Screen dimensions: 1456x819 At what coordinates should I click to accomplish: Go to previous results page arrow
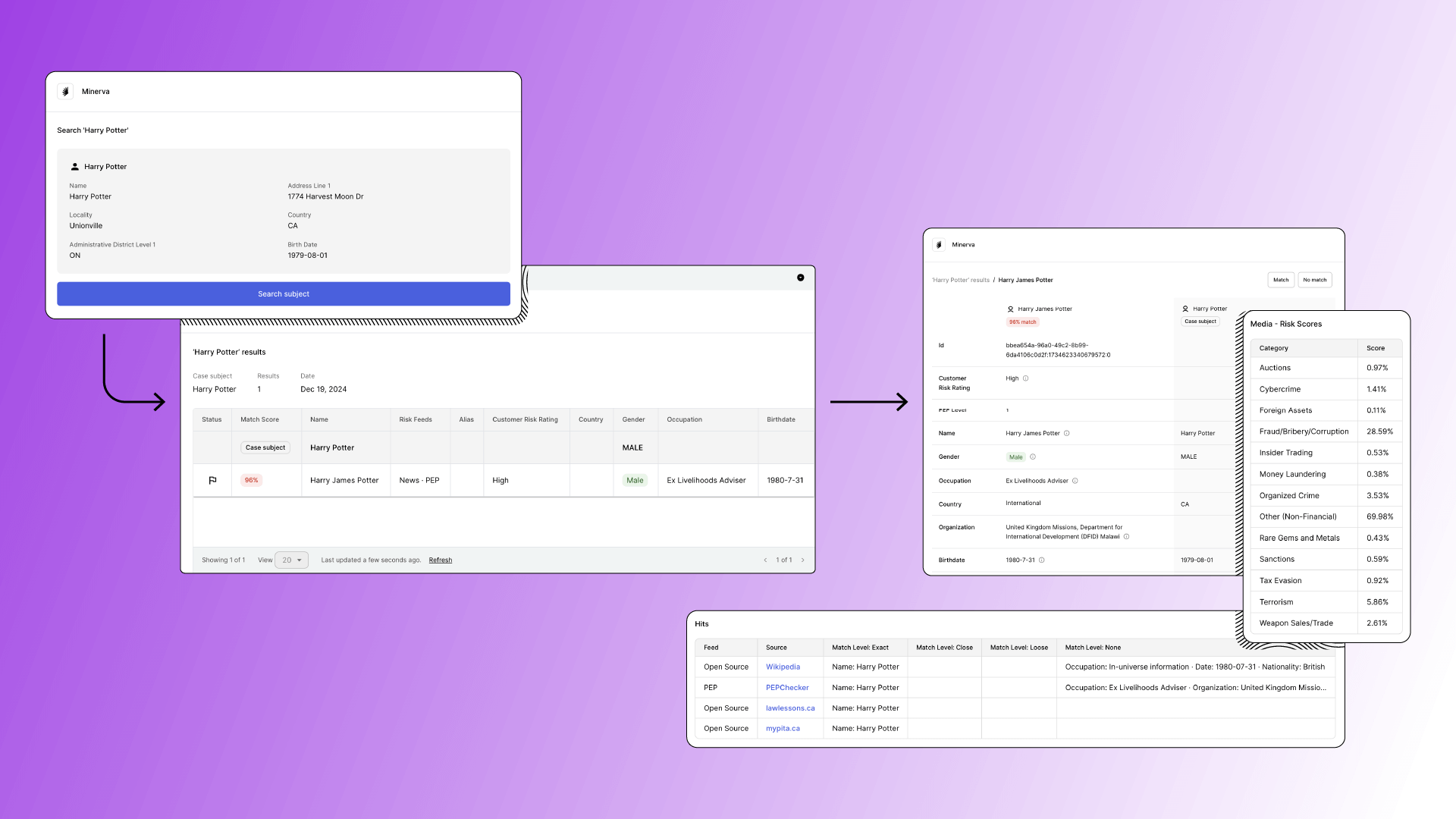pyautogui.click(x=765, y=560)
